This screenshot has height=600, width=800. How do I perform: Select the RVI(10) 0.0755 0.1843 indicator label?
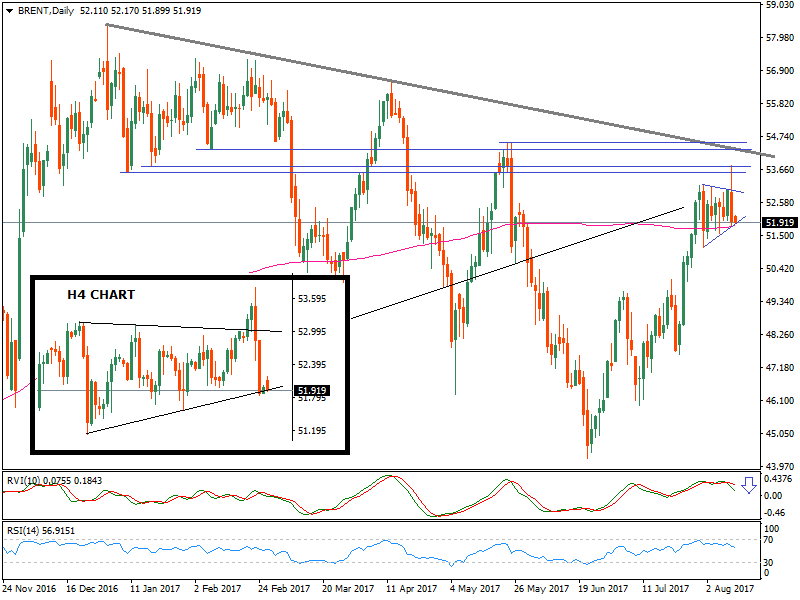pos(54,481)
